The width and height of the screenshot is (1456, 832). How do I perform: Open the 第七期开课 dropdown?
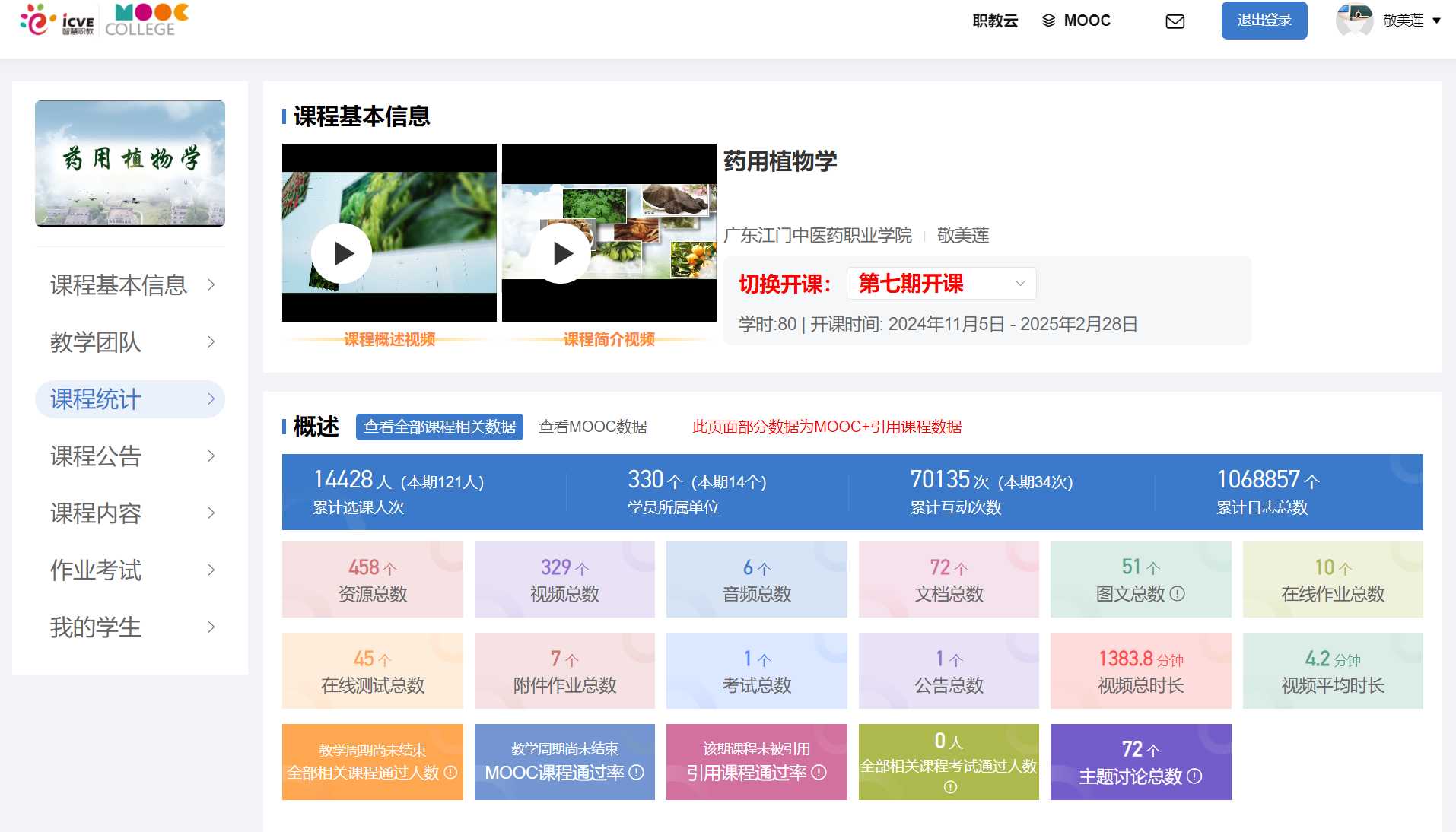tap(941, 284)
